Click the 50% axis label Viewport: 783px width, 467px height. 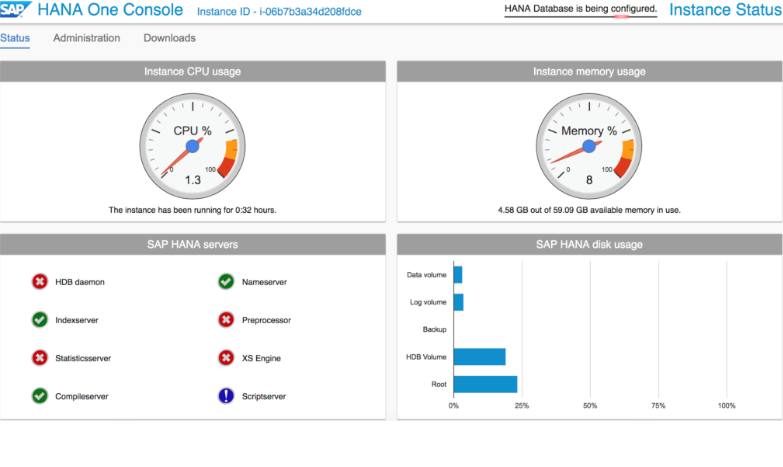[590, 406]
